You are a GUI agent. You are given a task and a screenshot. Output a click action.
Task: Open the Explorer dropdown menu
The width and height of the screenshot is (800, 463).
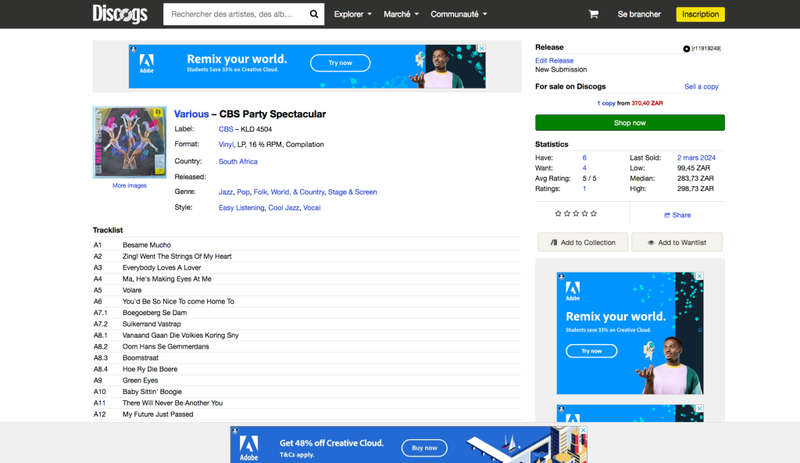(353, 14)
